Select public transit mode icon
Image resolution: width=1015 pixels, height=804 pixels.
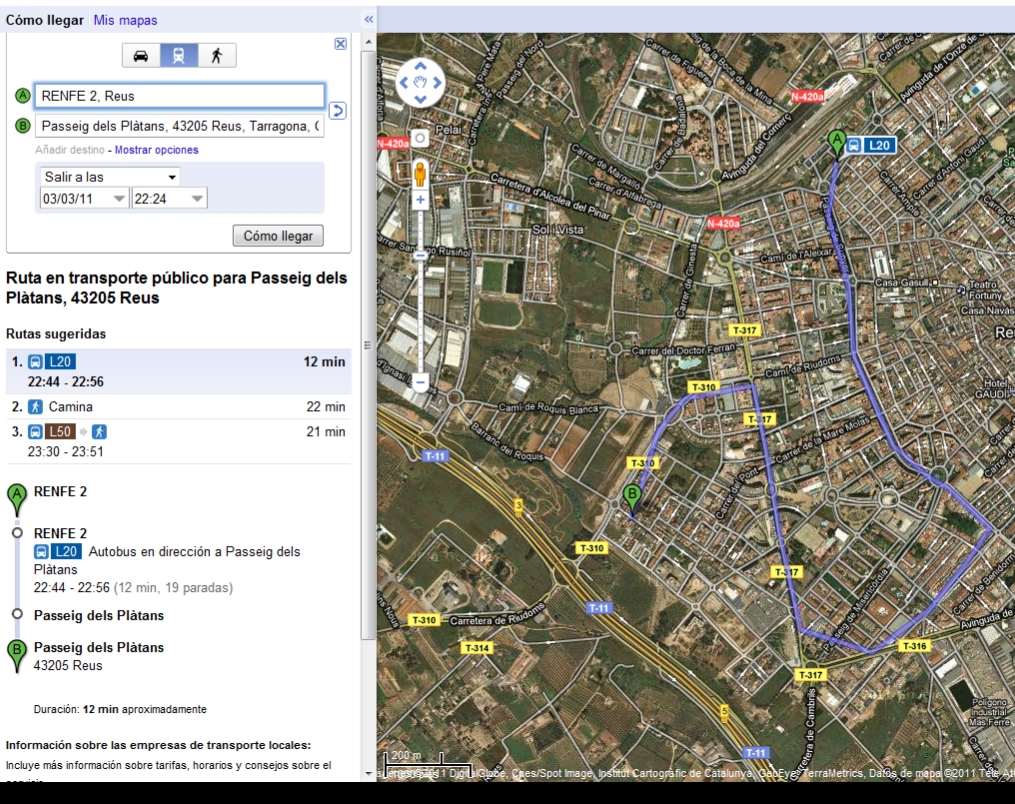point(179,56)
